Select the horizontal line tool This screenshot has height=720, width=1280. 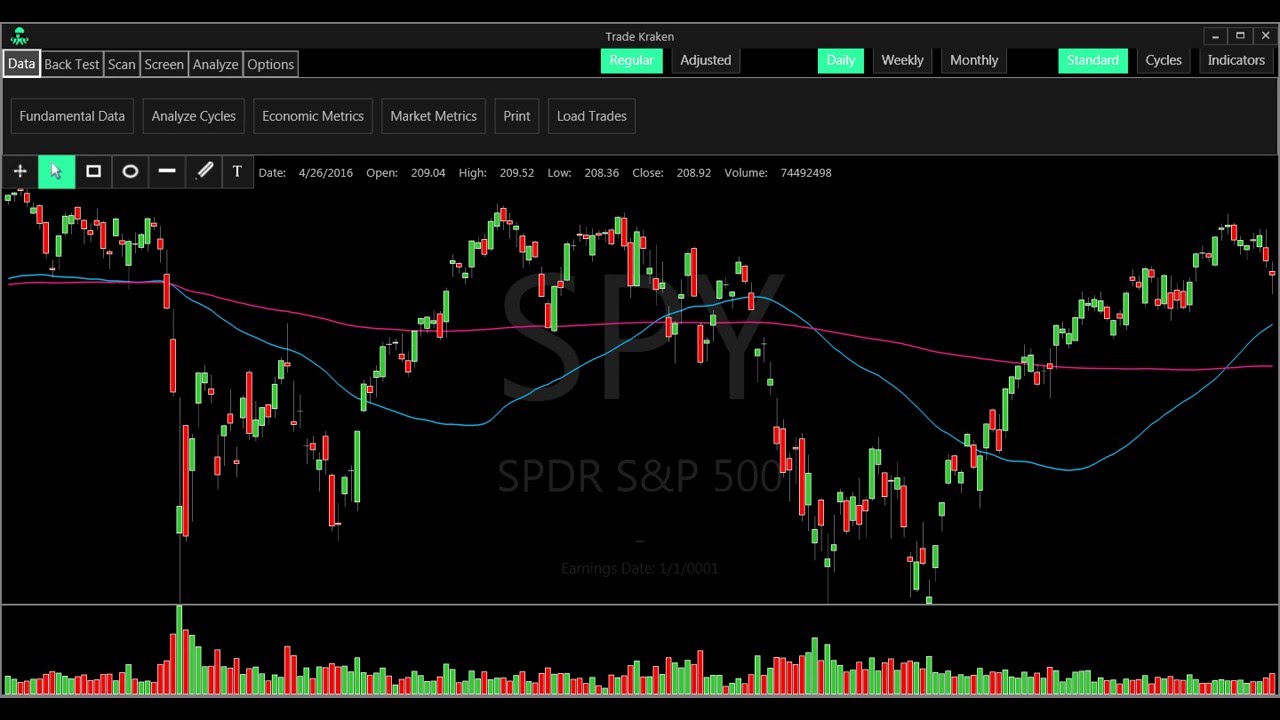[x=167, y=172]
